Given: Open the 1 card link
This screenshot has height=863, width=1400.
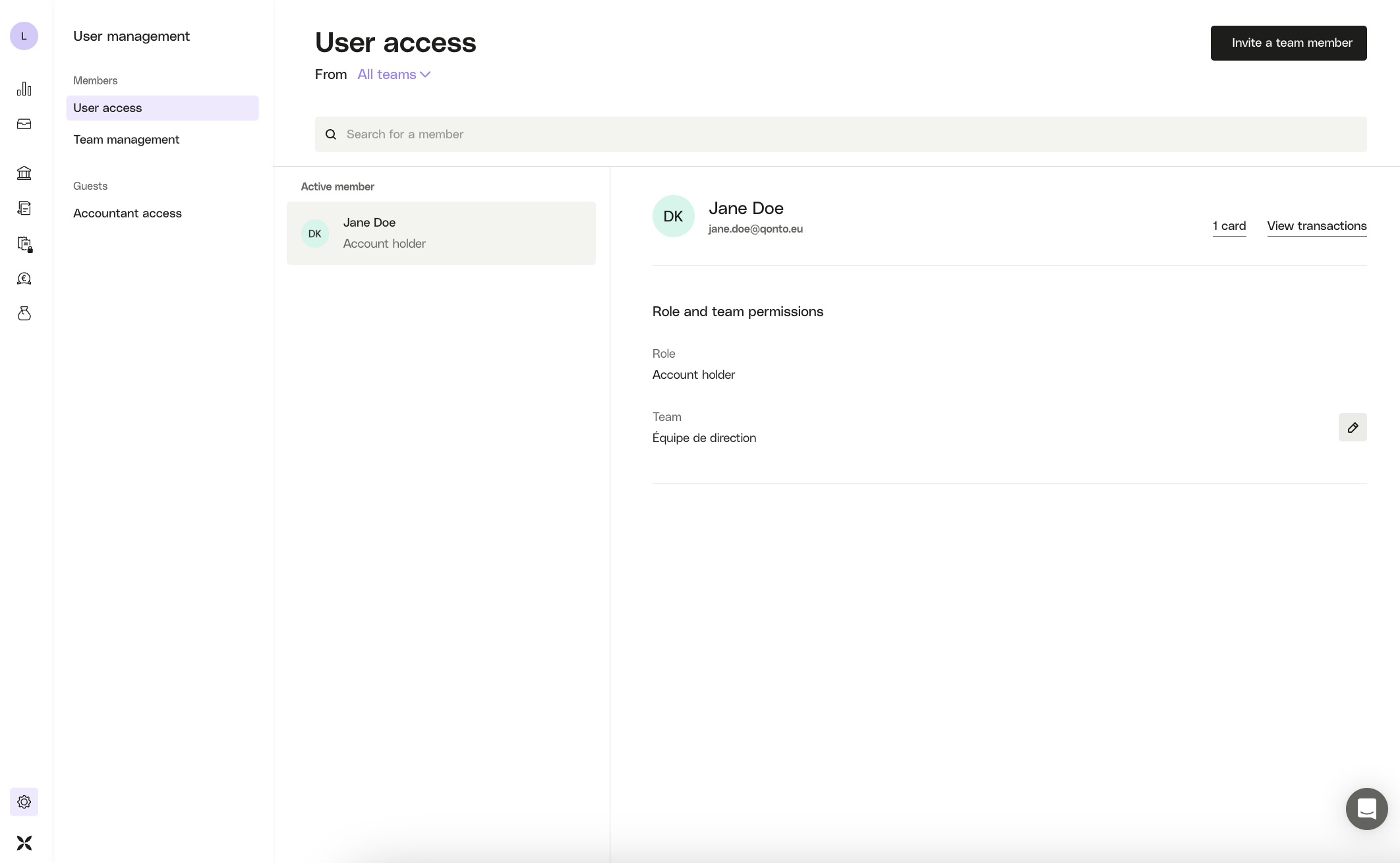Looking at the screenshot, I should pos(1229,226).
